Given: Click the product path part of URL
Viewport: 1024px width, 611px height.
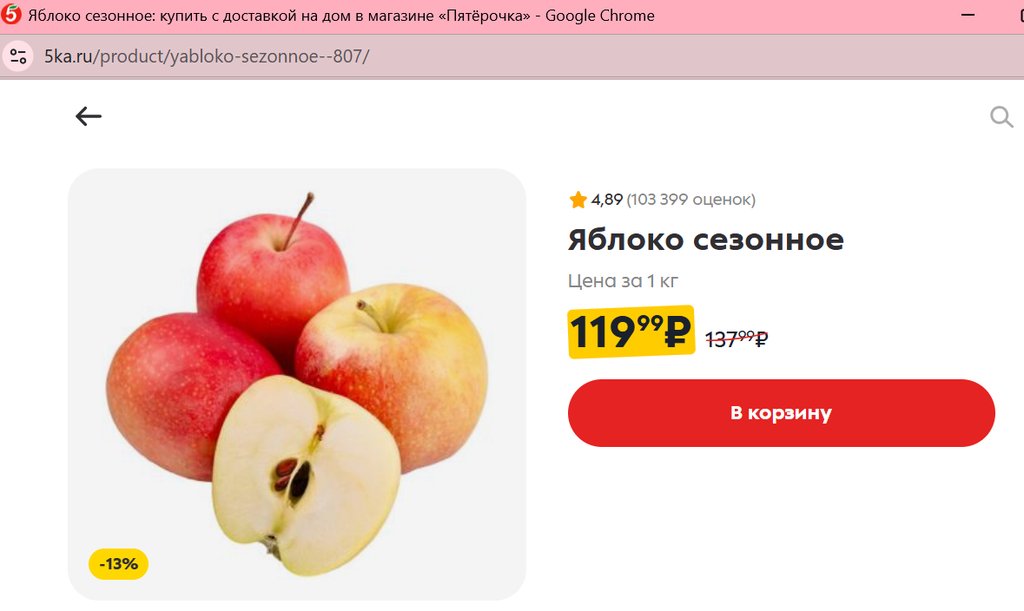Looking at the screenshot, I should tap(232, 56).
